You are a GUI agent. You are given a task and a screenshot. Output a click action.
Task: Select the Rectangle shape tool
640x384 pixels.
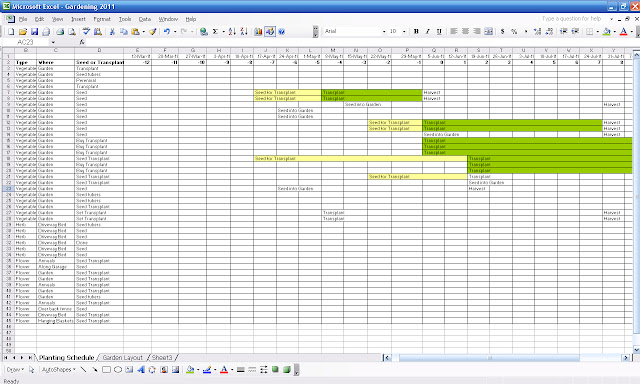point(106,370)
